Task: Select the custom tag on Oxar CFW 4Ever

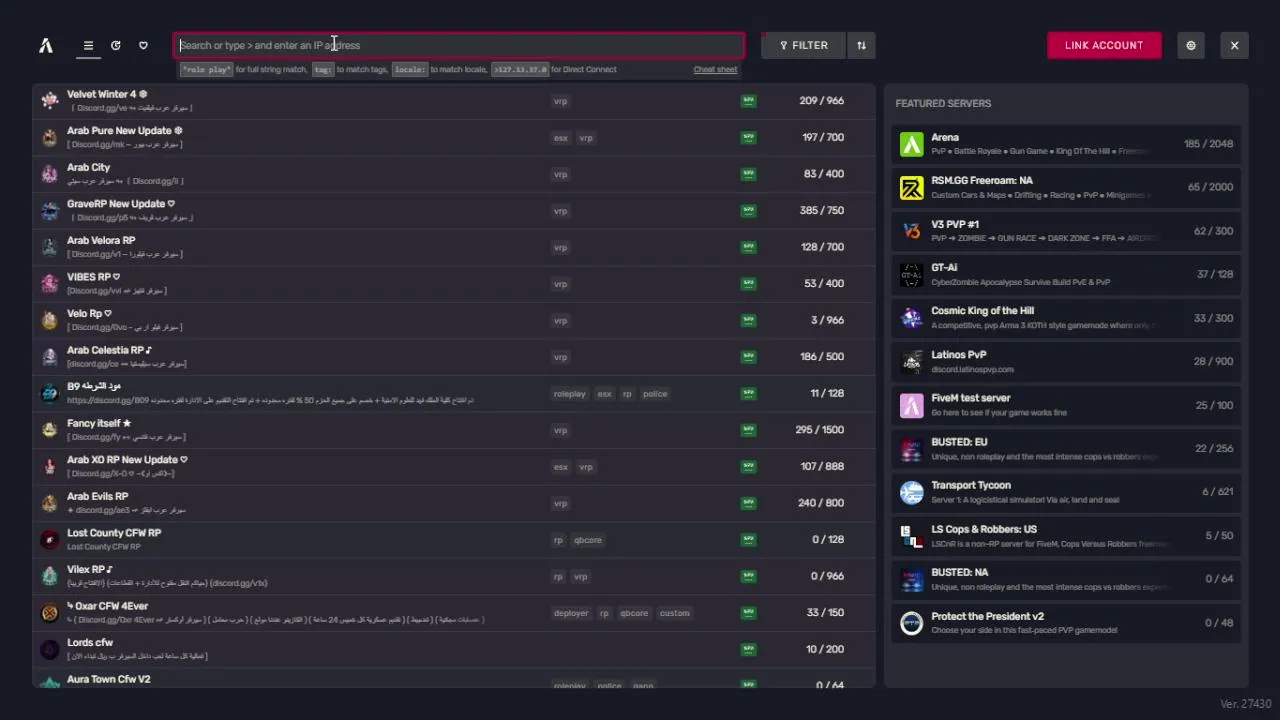Action: tap(674, 613)
